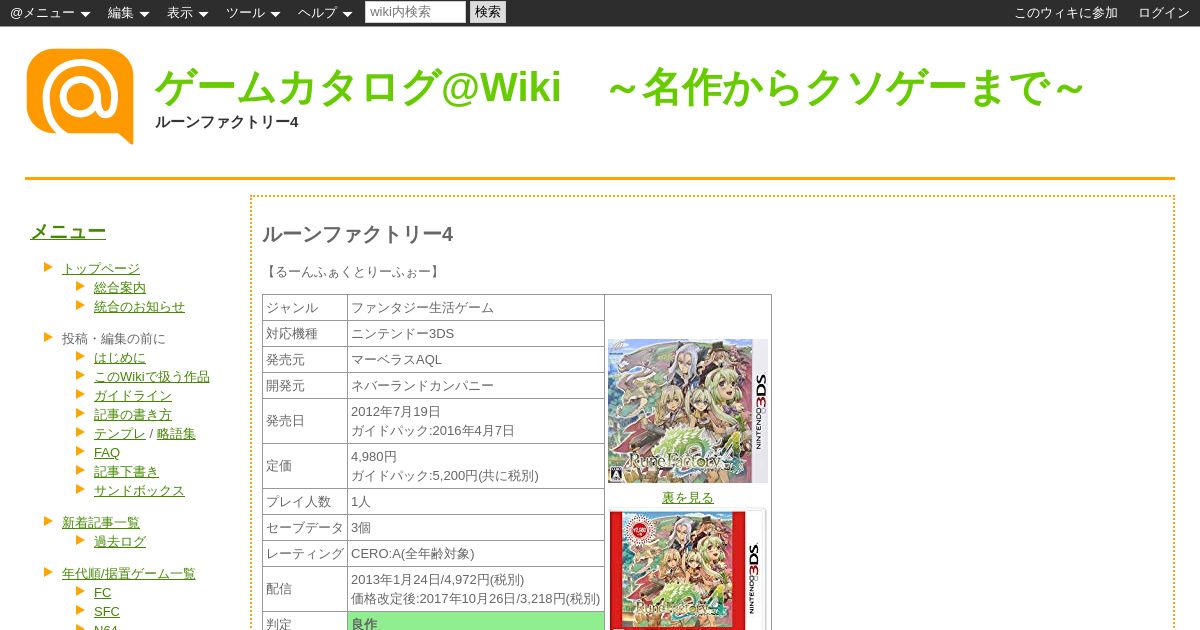Image resolution: width=1200 pixels, height=630 pixels.
Task: Select the 良作 judgment cell
Action: (476, 621)
